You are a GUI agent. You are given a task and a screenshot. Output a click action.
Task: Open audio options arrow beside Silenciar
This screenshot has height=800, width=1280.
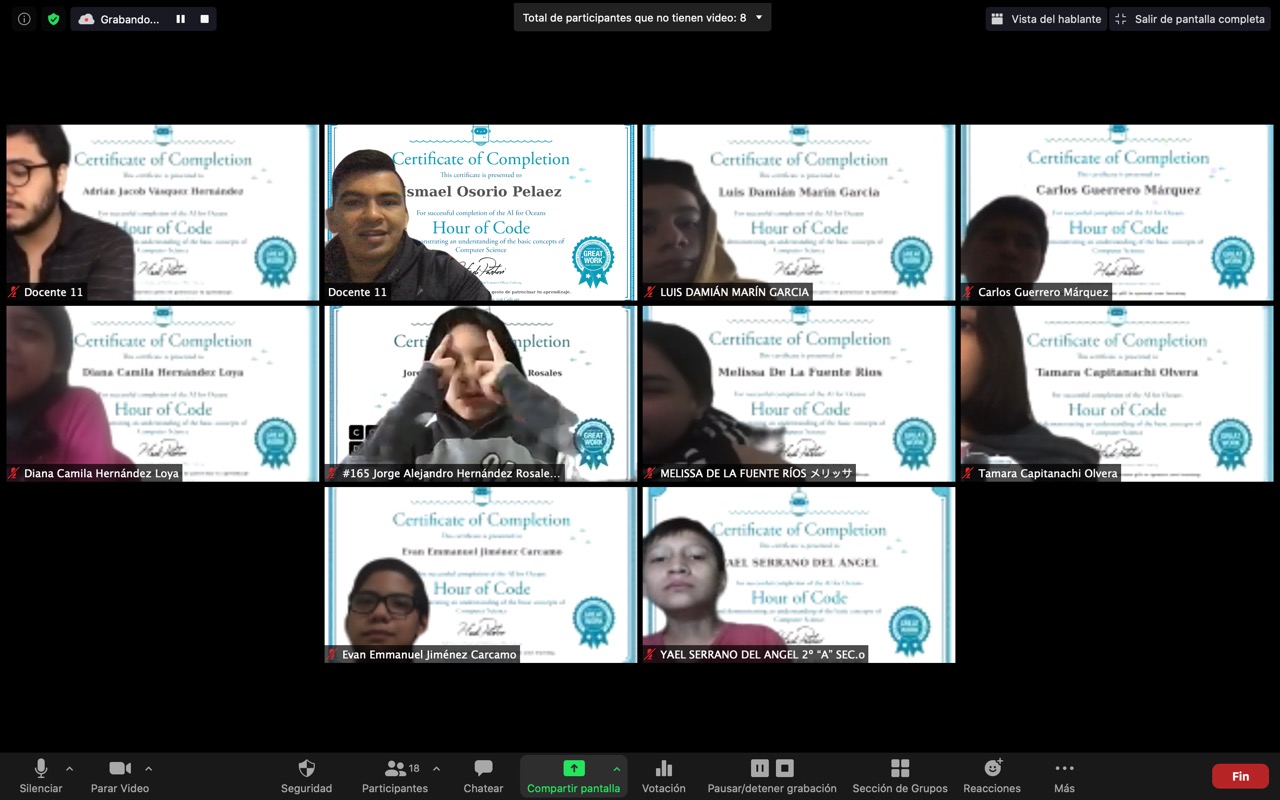pyautogui.click(x=69, y=769)
